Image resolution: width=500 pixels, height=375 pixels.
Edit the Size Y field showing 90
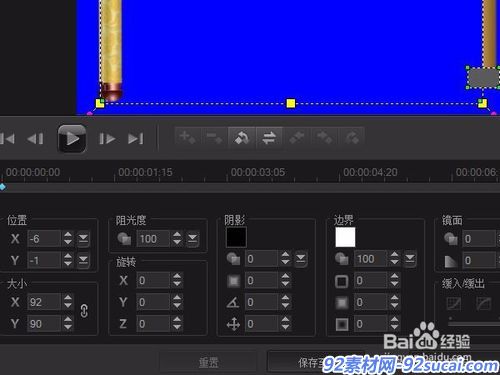pos(44,323)
